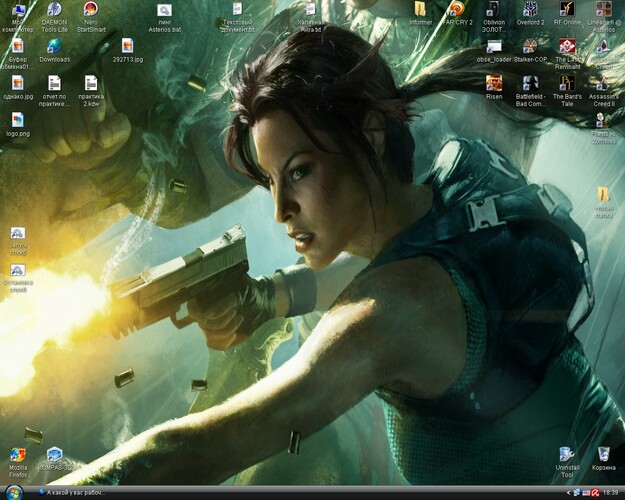Image resolution: width=625 pixels, height=500 pixels.
Task: Launch Overlord 2 shortcut
Action: coord(530,10)
